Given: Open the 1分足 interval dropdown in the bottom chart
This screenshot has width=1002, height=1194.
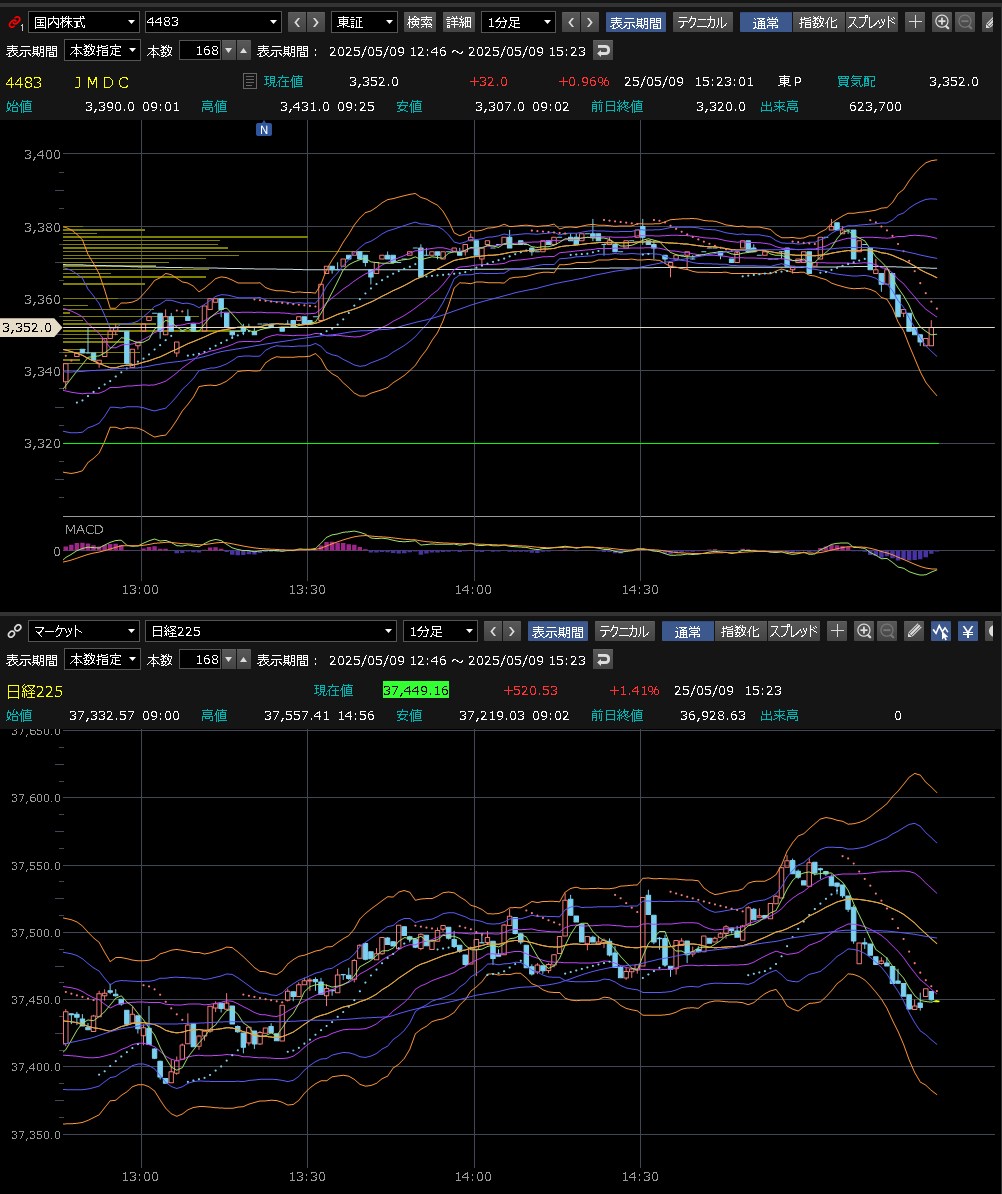Looking at the screenshot, I should [x=439, y=631].
